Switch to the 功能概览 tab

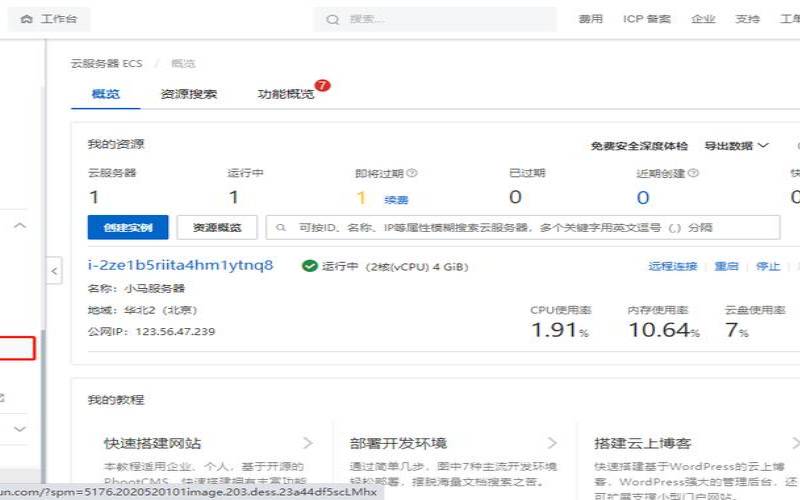pyautogui.click(x=286, y=94)
